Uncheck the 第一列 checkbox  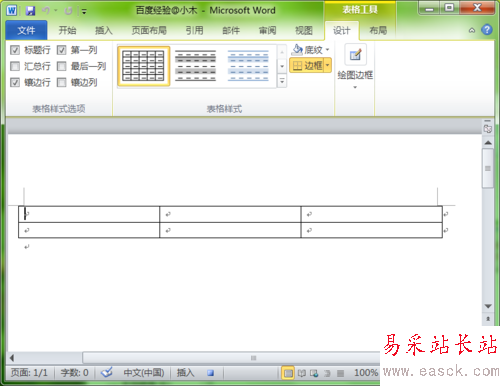click(x=62, y=50)
